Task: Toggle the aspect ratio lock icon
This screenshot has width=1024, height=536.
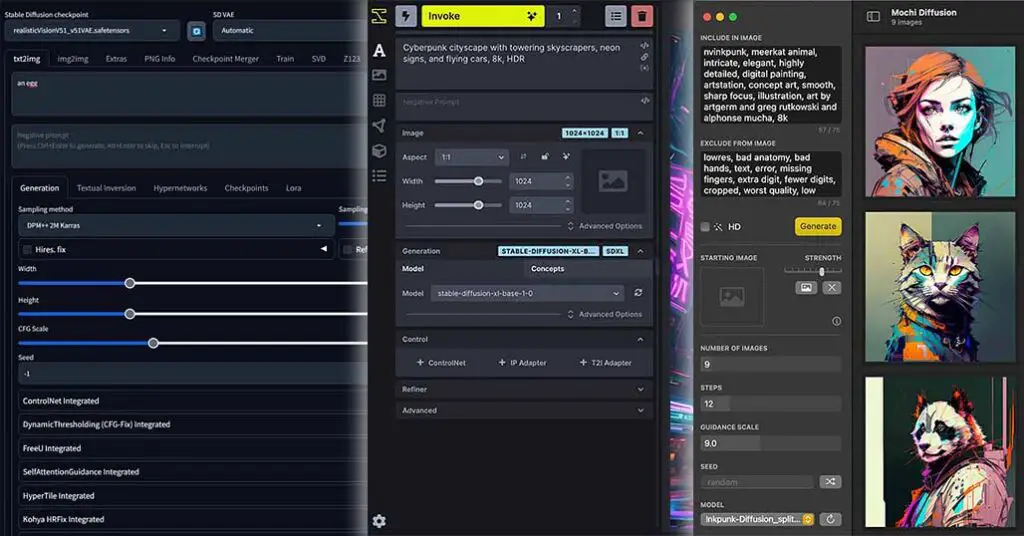Action: [545, 157]
